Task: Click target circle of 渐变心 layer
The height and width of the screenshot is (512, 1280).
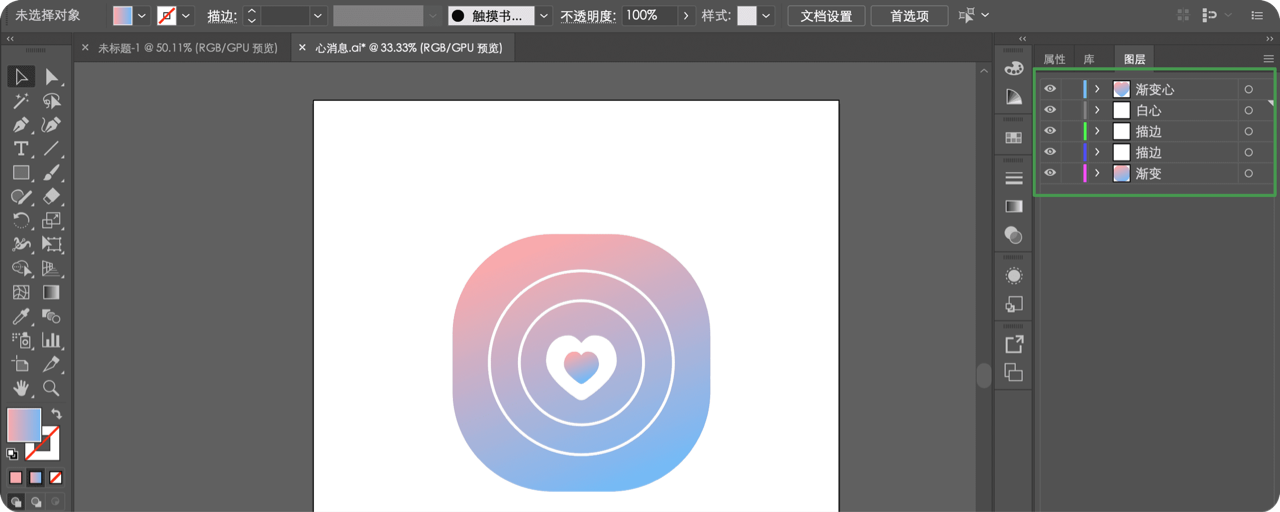Action: click(1248, 89)
